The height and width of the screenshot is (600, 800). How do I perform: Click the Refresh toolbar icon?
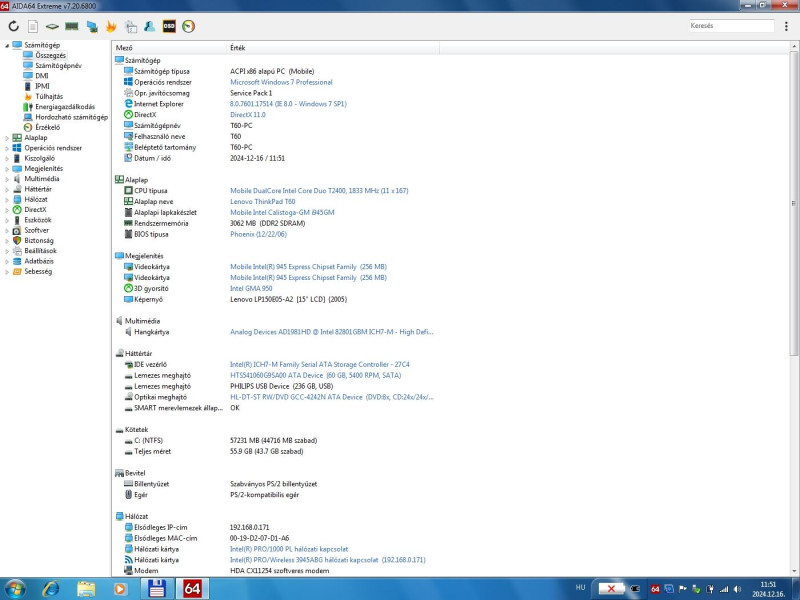point(13,26)
